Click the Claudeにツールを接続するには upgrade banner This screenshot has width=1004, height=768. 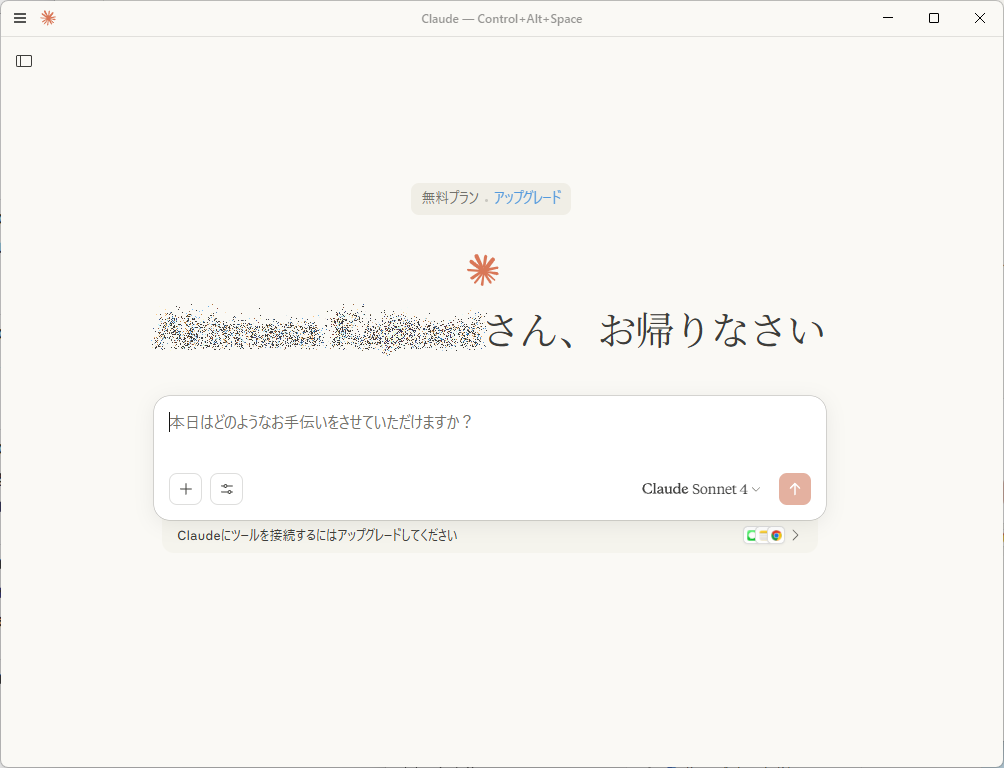tap(490, 535)
